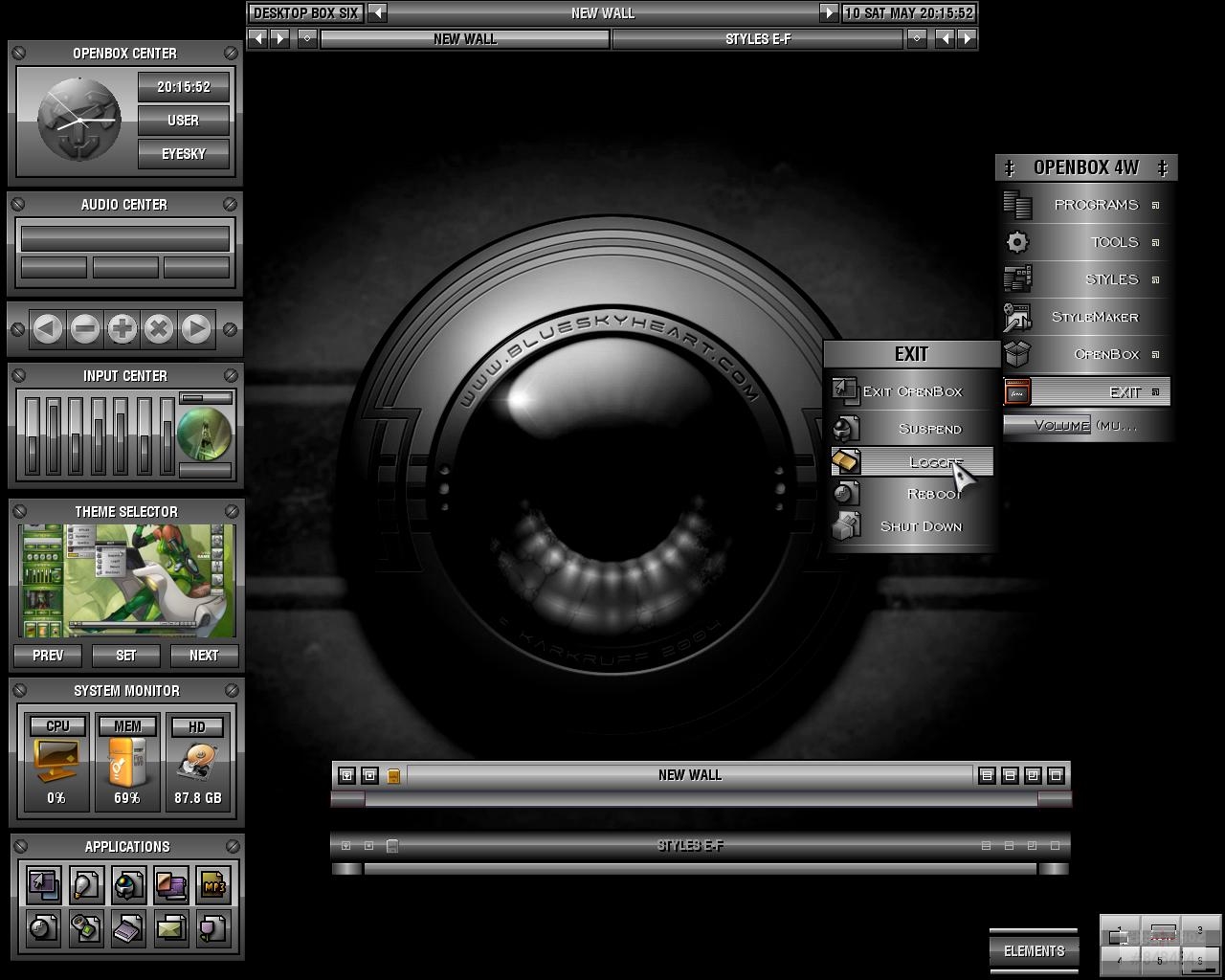The image size is (1225, 980).
Task: Launch the green-chip tool application icon
Action: [x=86, y=927]
